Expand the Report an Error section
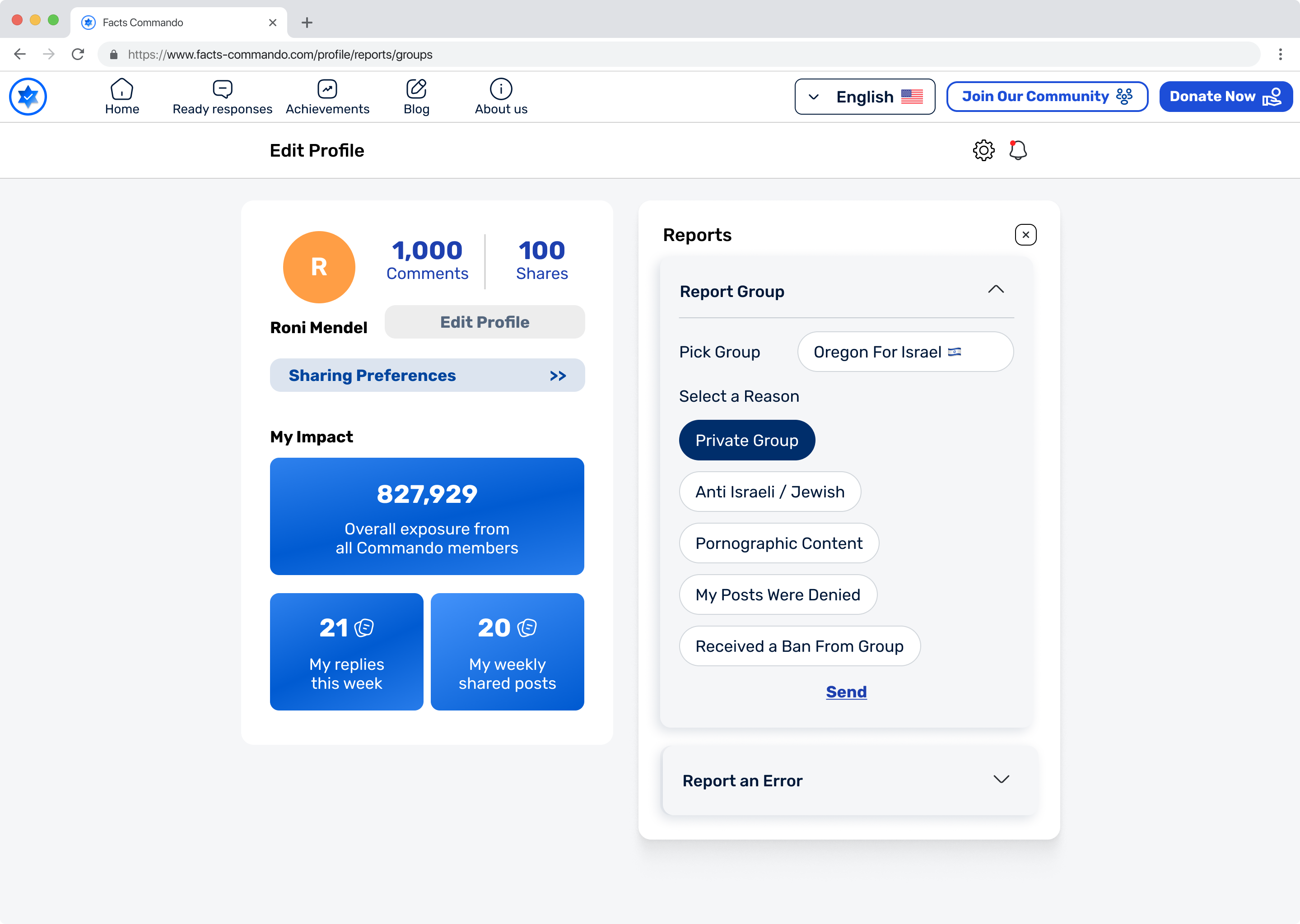 pyautogui.click(x=1001, y=779)
